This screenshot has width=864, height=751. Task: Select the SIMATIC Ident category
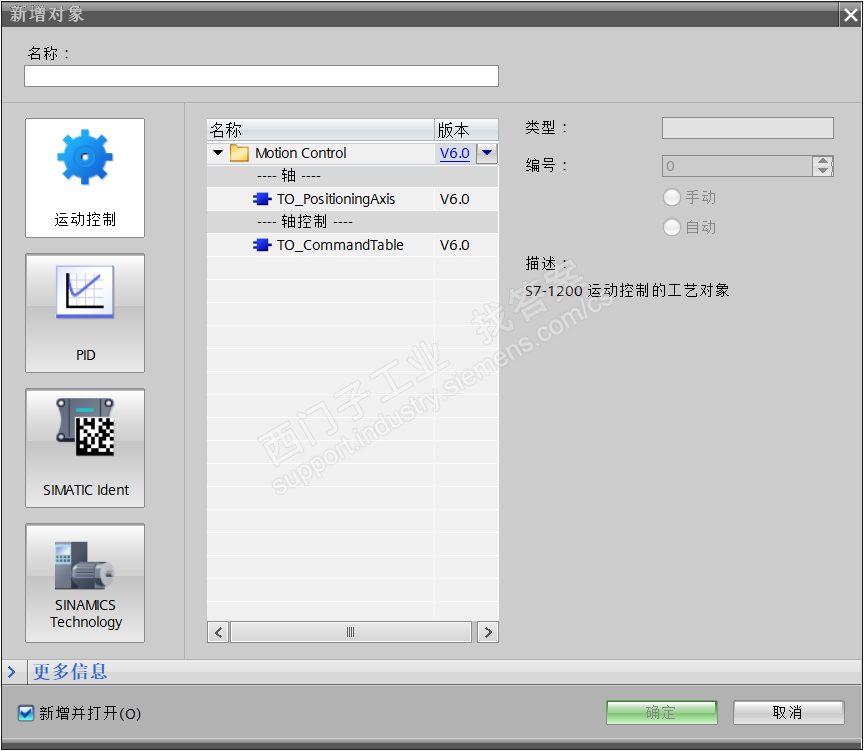click(85, 448)
